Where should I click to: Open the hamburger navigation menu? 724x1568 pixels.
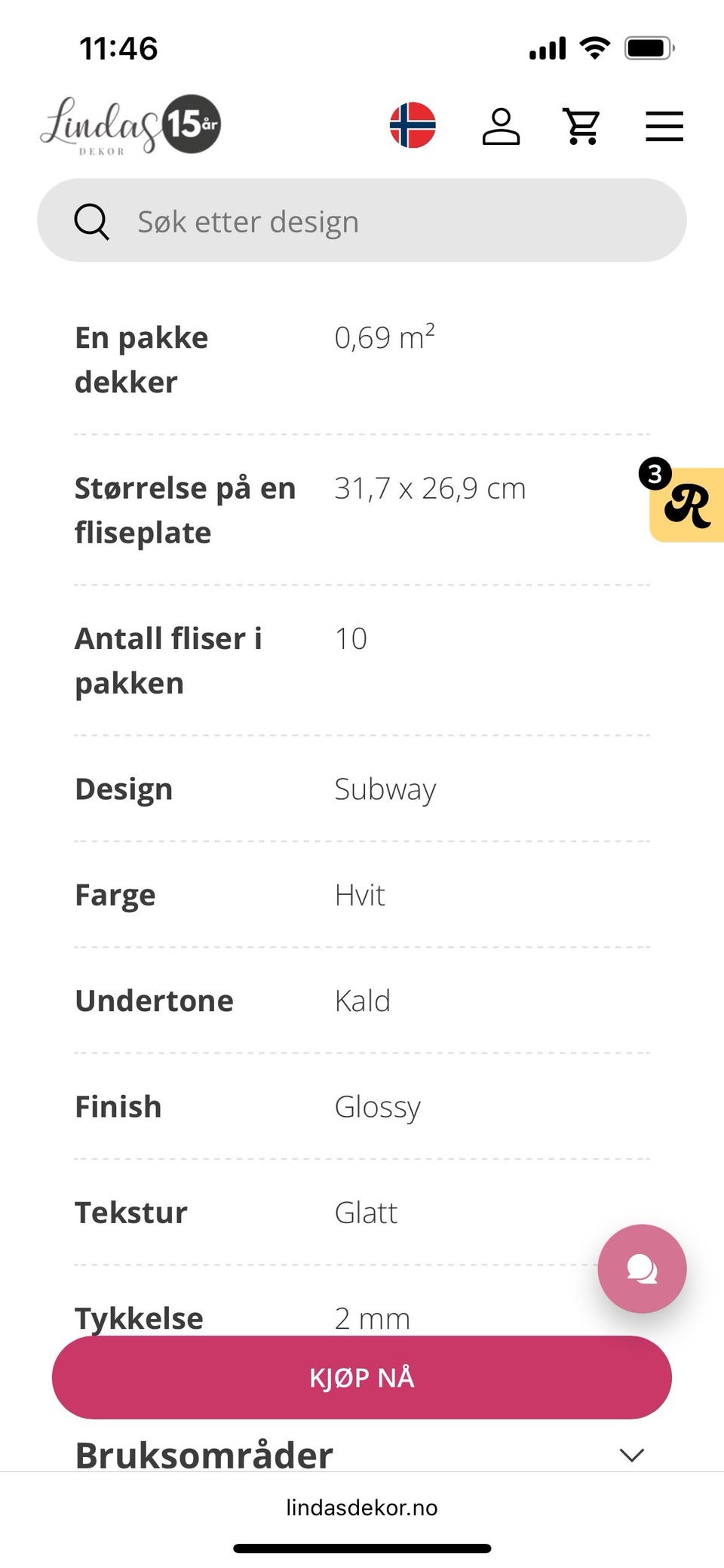[664, 126]
